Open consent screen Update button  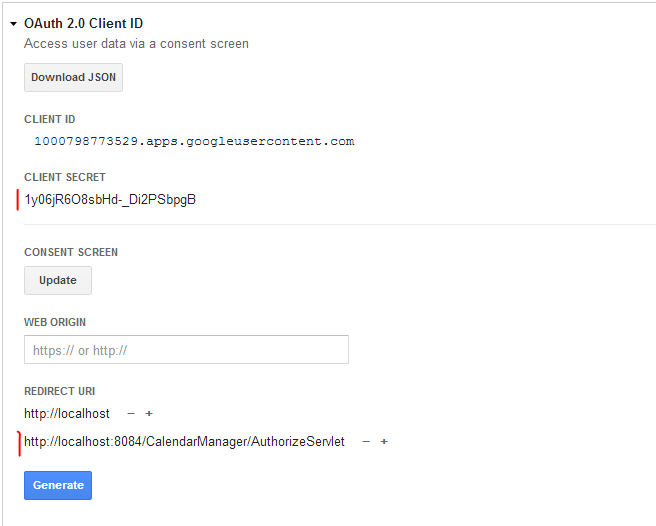(x=58, y=280)
